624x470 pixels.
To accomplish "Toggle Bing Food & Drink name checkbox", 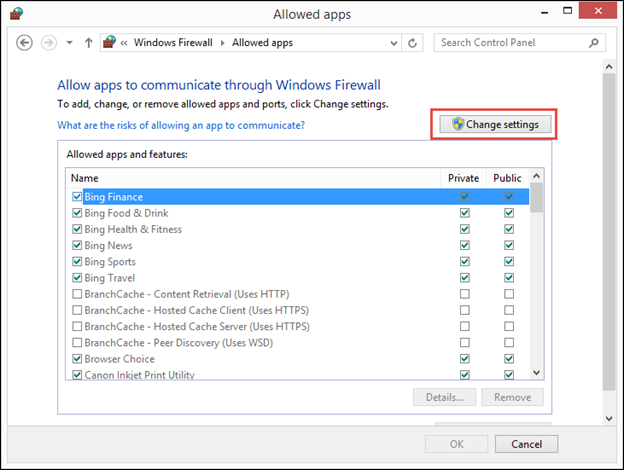I will (77, 213).
